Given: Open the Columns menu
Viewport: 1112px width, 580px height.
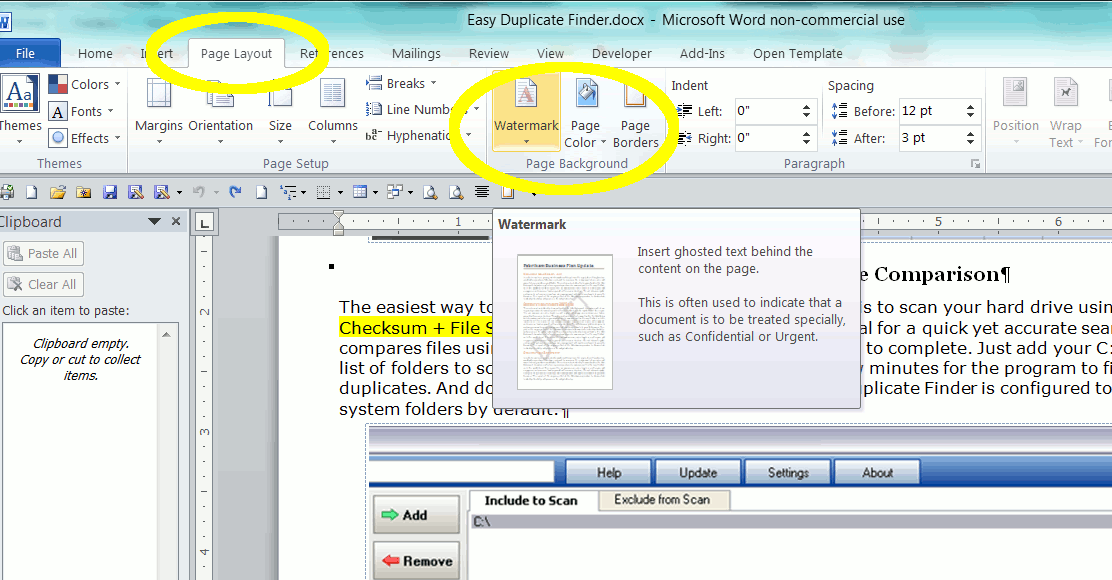Looking at the screenshot, I should 333,111.
